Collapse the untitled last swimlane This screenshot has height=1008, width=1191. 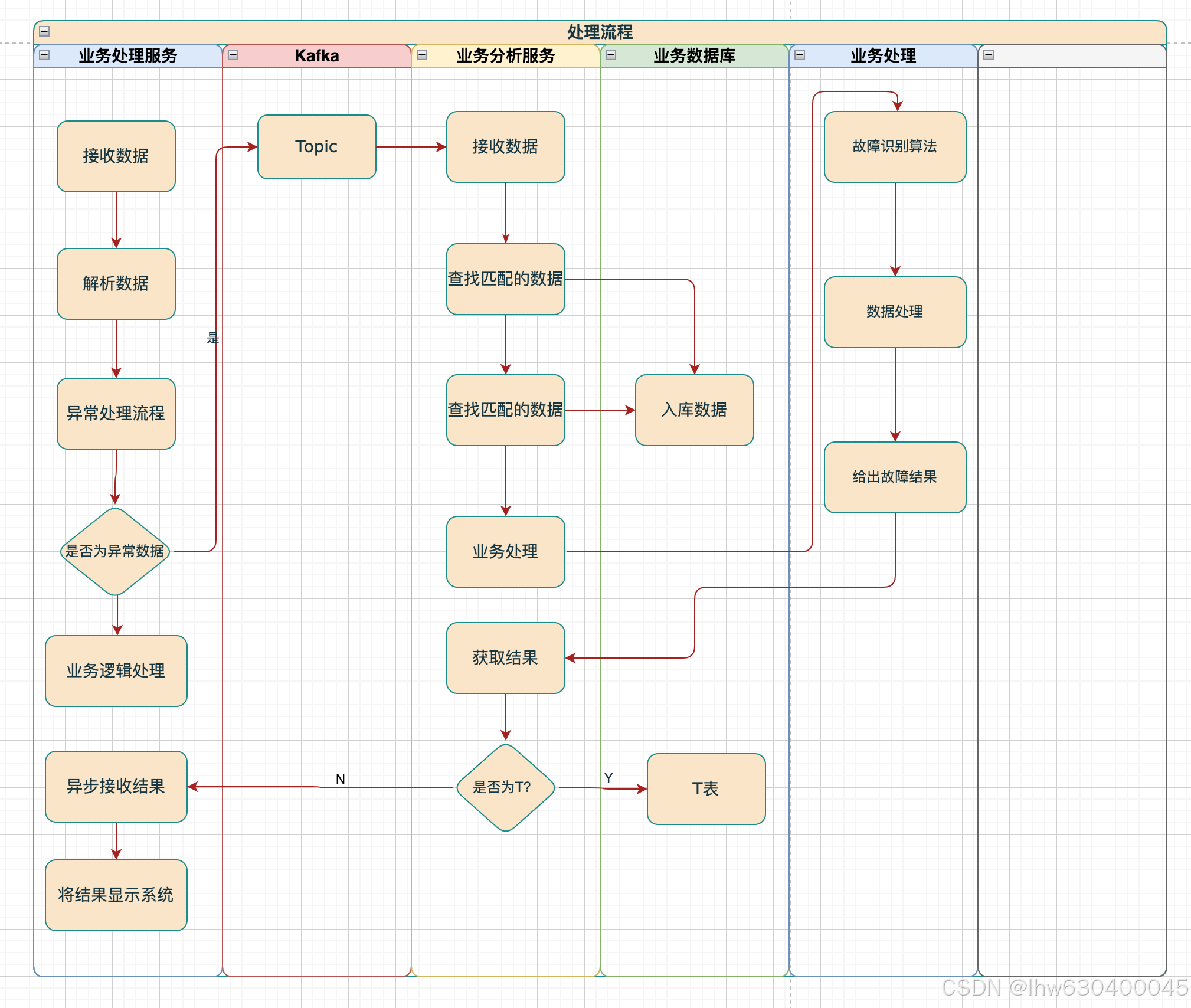point(989,55)
